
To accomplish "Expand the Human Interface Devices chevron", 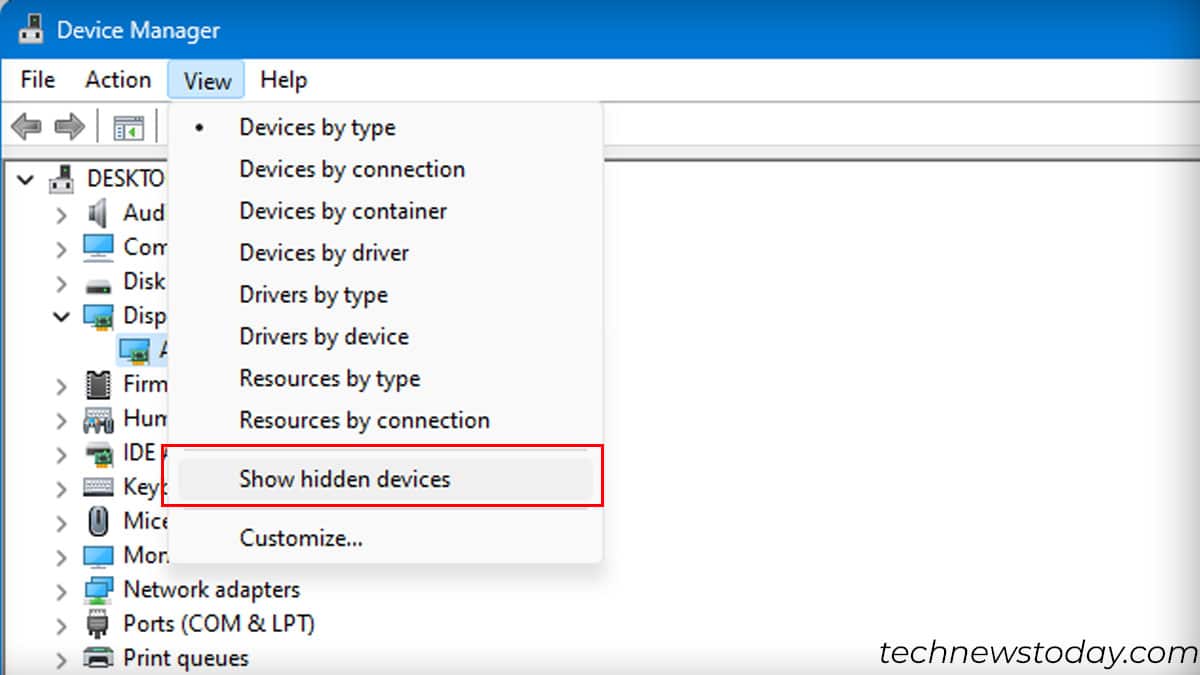I will tap(62, 420).
